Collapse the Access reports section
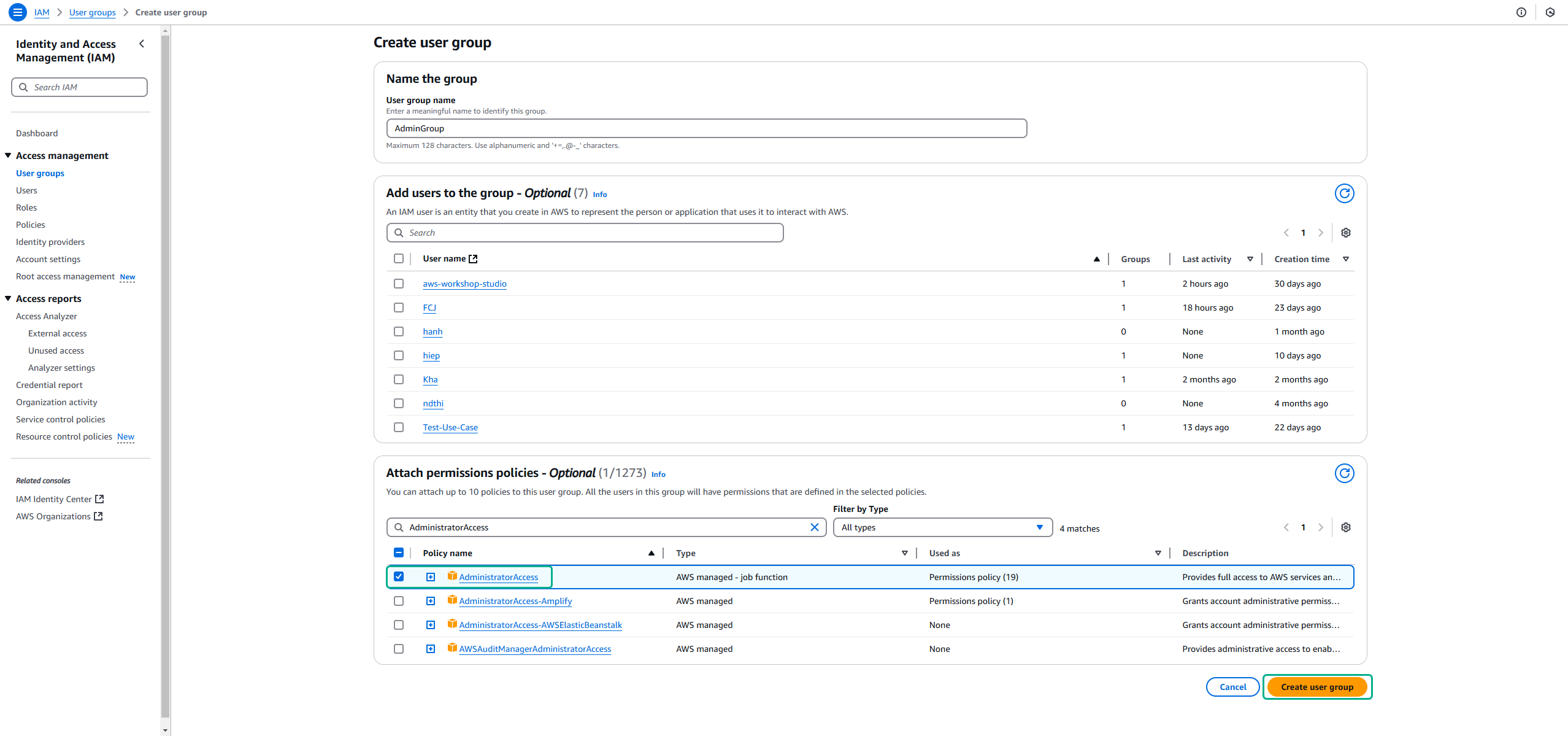Screen dimensions: 1568x736 click(x=8, y=298)
